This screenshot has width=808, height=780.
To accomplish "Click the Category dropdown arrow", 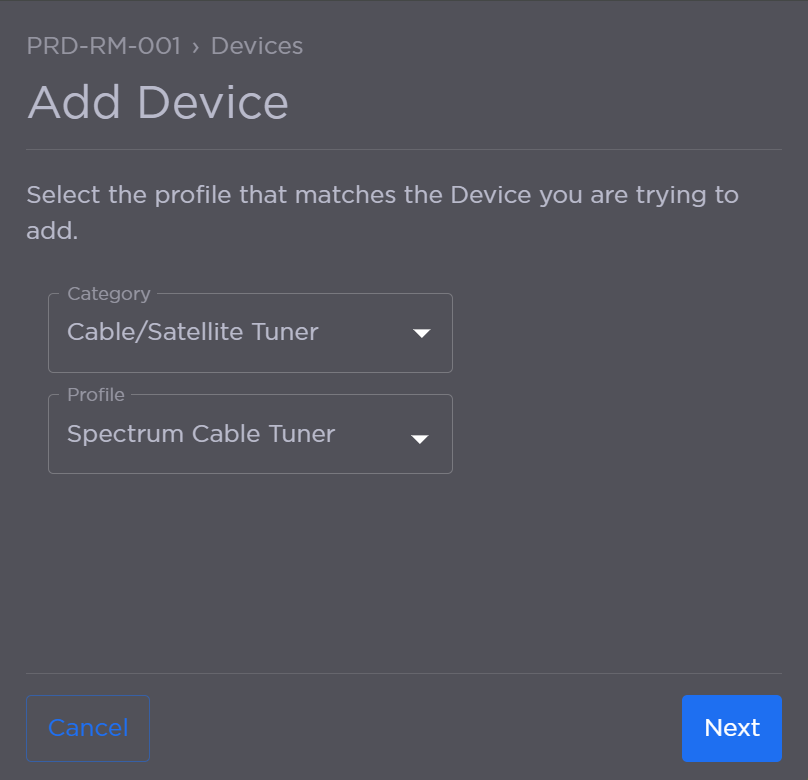I will click(420, 332).
